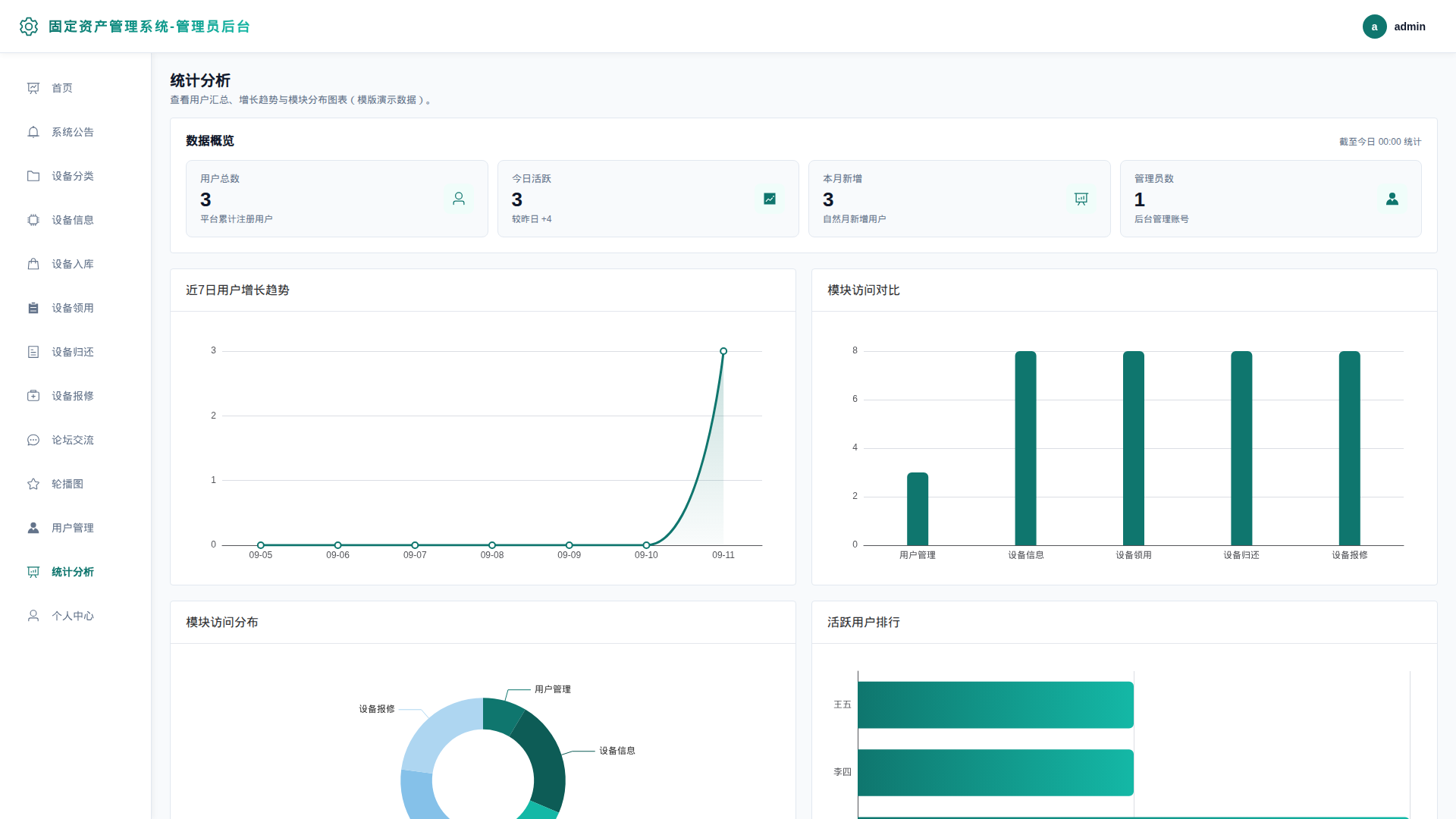Image resolution: width=1456 pixels, height=819 pixels.
Task: Click the user icon for 用户管理
Action: click(33, 528)
